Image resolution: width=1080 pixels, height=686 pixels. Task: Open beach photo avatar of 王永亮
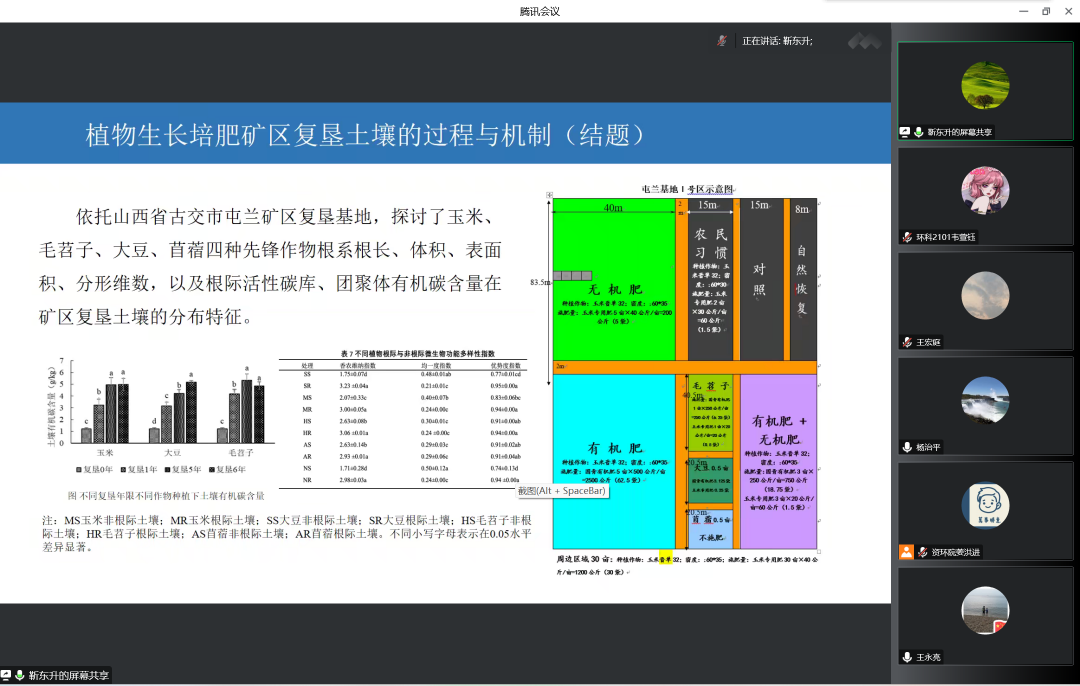point(985,610)
